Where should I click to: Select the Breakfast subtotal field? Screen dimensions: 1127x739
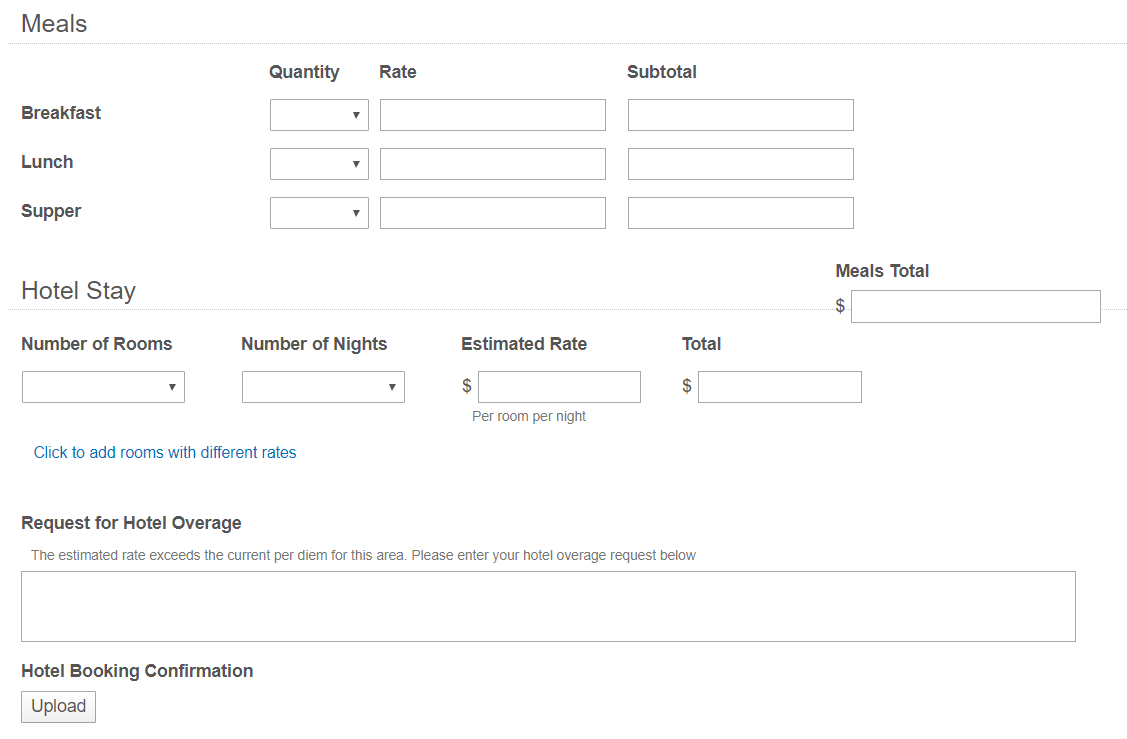coord(740,115)
